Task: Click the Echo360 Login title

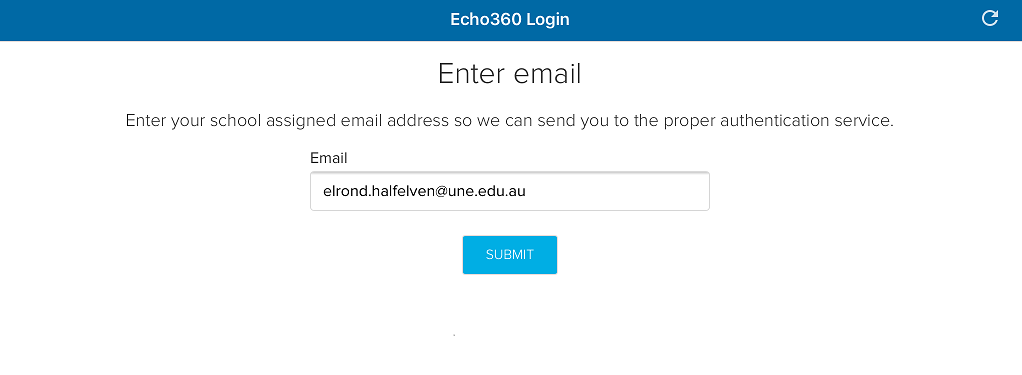Action: [510, 20]
